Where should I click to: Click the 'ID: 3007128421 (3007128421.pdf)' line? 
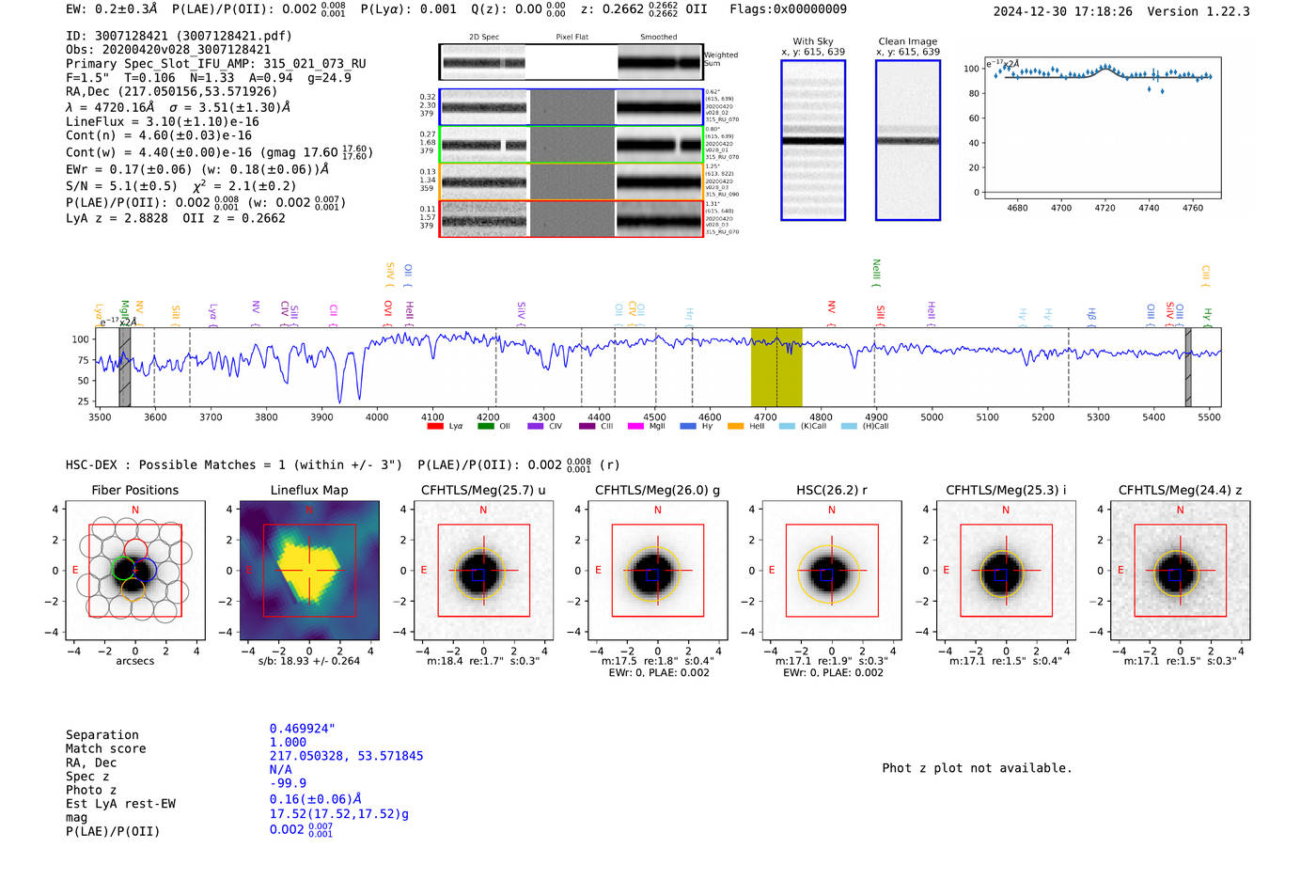point(179,36)
